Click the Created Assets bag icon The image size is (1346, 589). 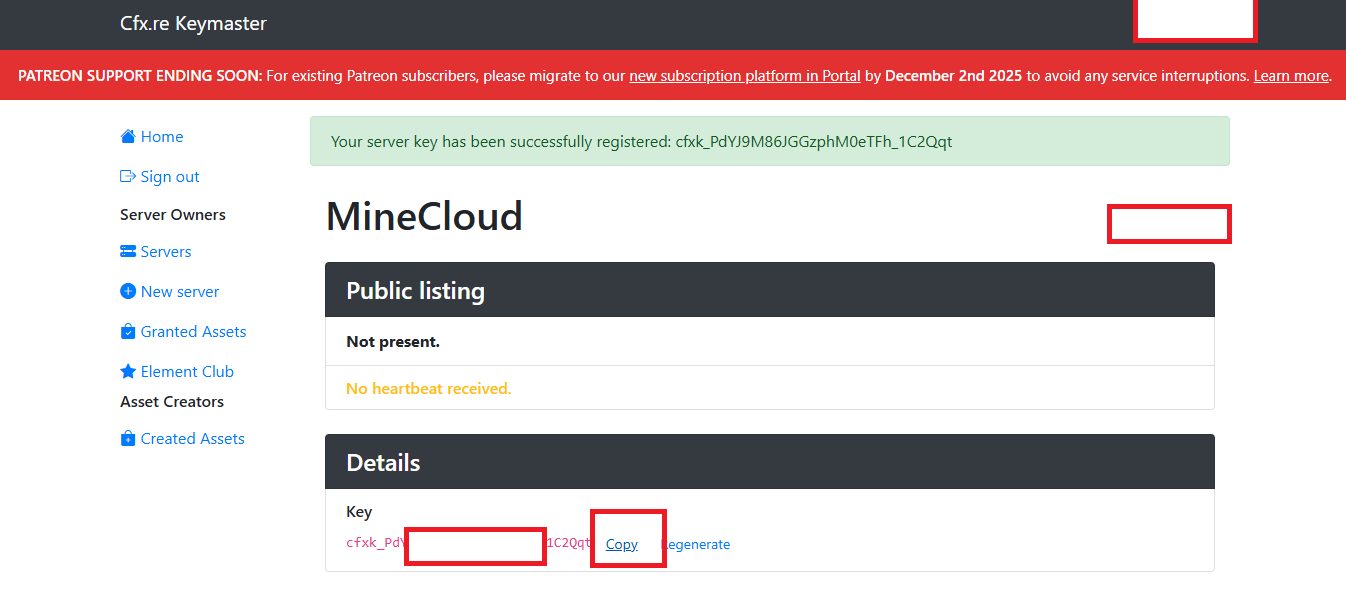click(x=128, y=439)
